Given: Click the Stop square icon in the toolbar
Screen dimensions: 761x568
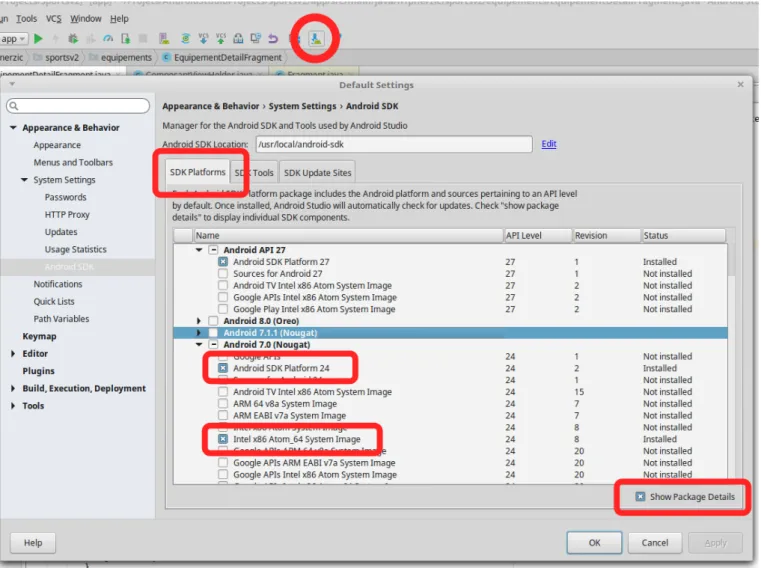Looking at the screenshot, I should (143, 38).
